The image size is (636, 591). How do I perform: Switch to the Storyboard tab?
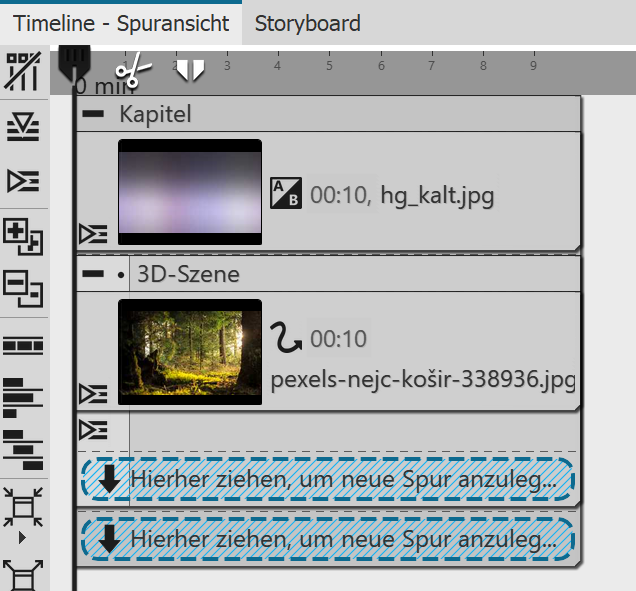click(308, 22)
